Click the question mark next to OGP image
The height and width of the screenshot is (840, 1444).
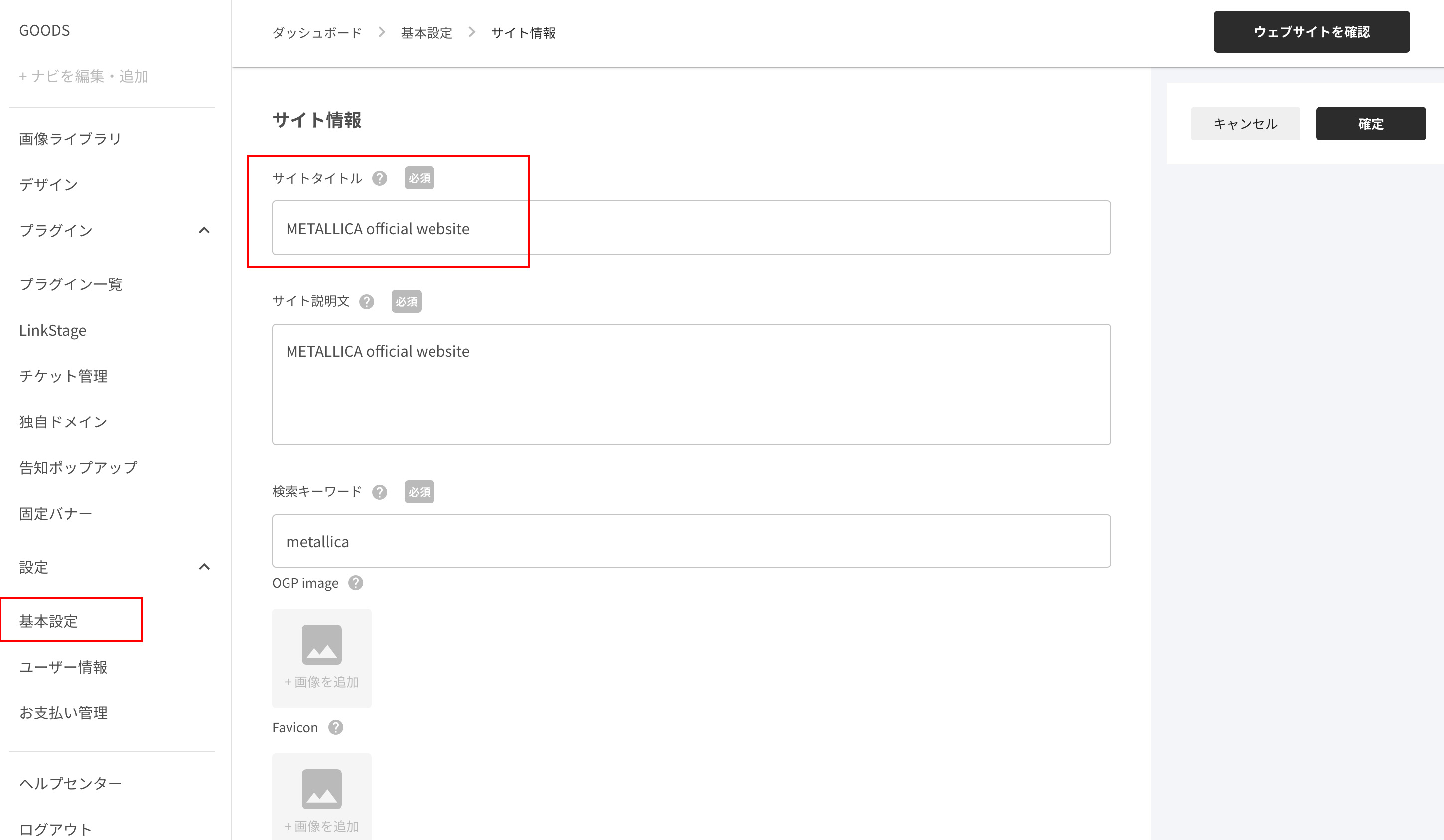point(356,583)
